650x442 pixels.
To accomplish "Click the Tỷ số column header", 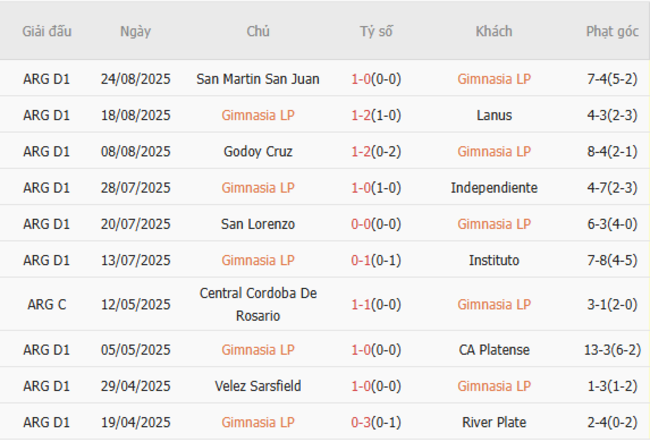I will tap(376, 31).
